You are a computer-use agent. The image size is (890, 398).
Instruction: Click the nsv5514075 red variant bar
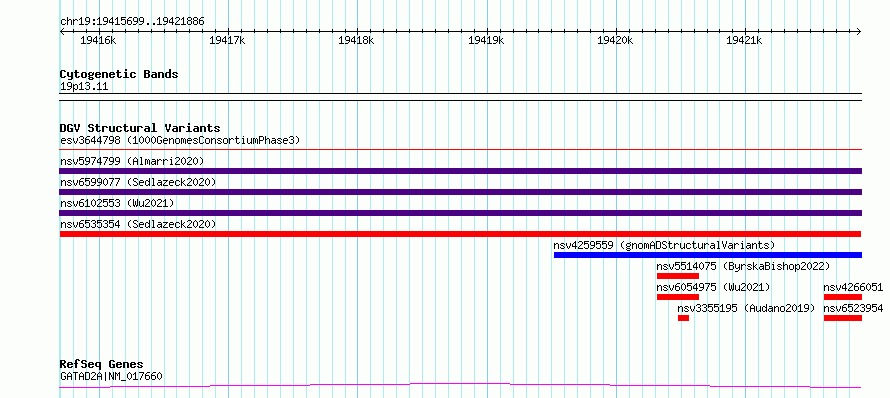pos(678,276)
